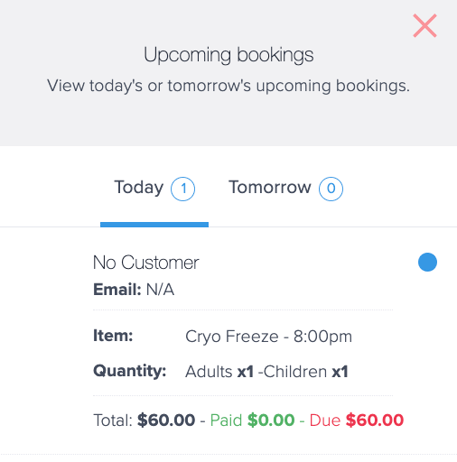
Task: Click the Today count badge showing 1
Action: (183, 189)
